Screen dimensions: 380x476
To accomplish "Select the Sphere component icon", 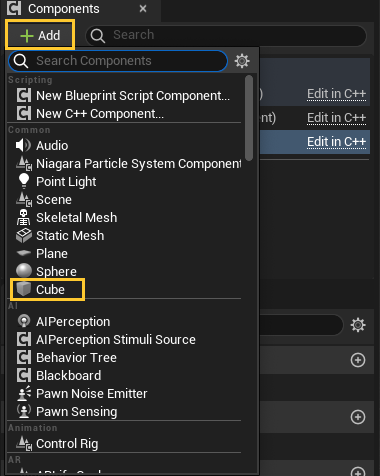I will (24, 271).
